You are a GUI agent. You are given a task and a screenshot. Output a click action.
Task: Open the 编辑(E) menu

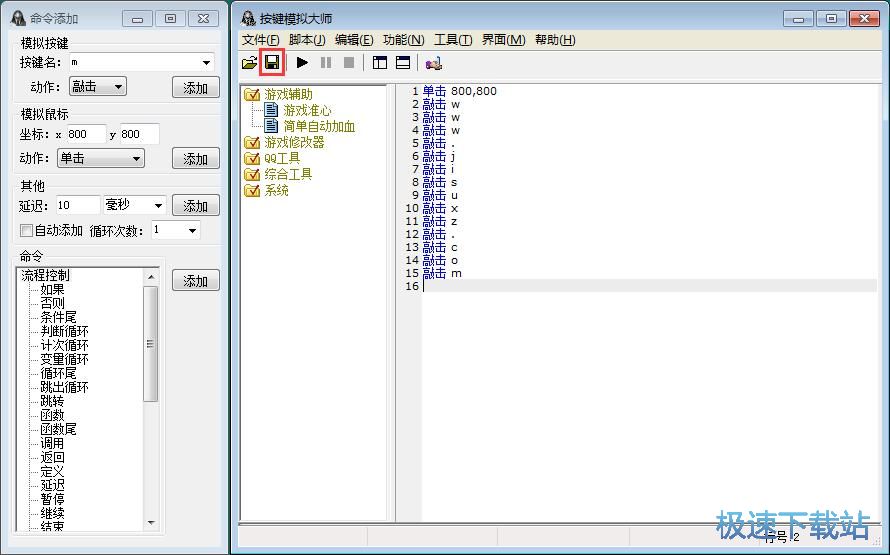click(354, 40)
